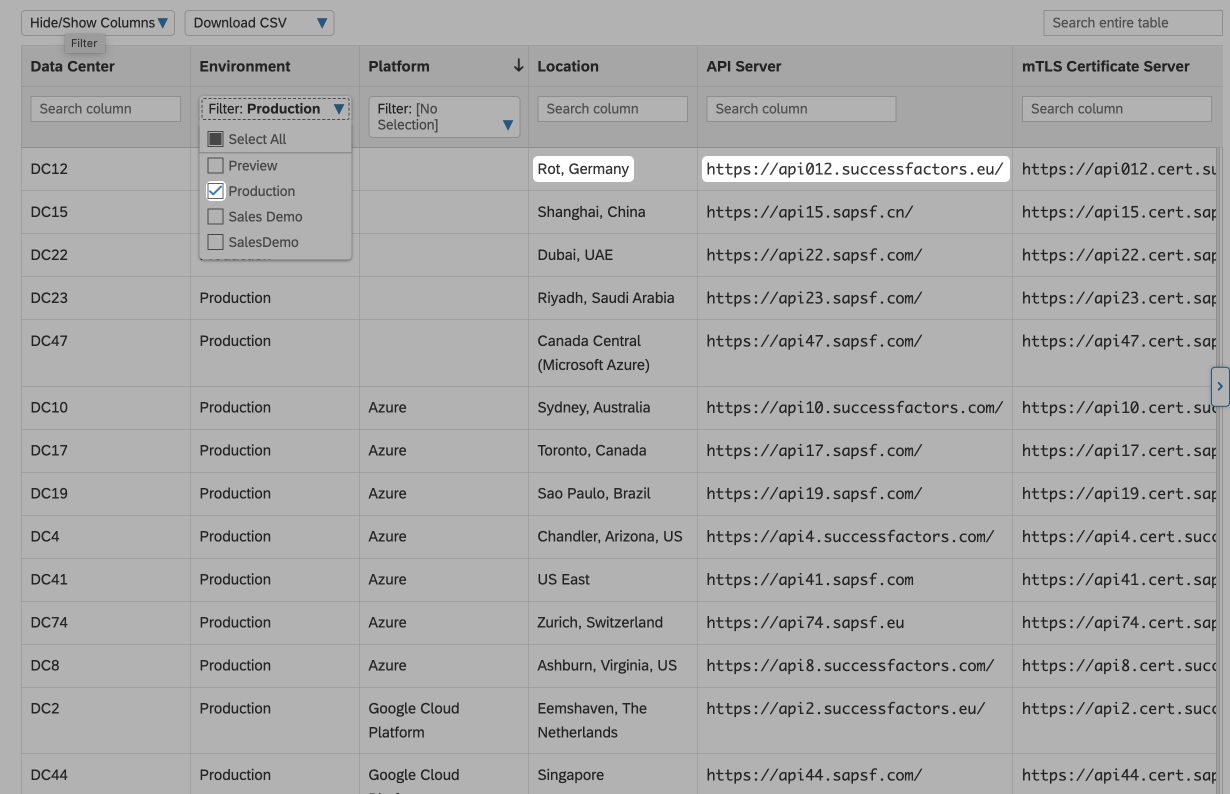
Task: Enable the Sales Demo checkbox
Action: coord(215,217)
